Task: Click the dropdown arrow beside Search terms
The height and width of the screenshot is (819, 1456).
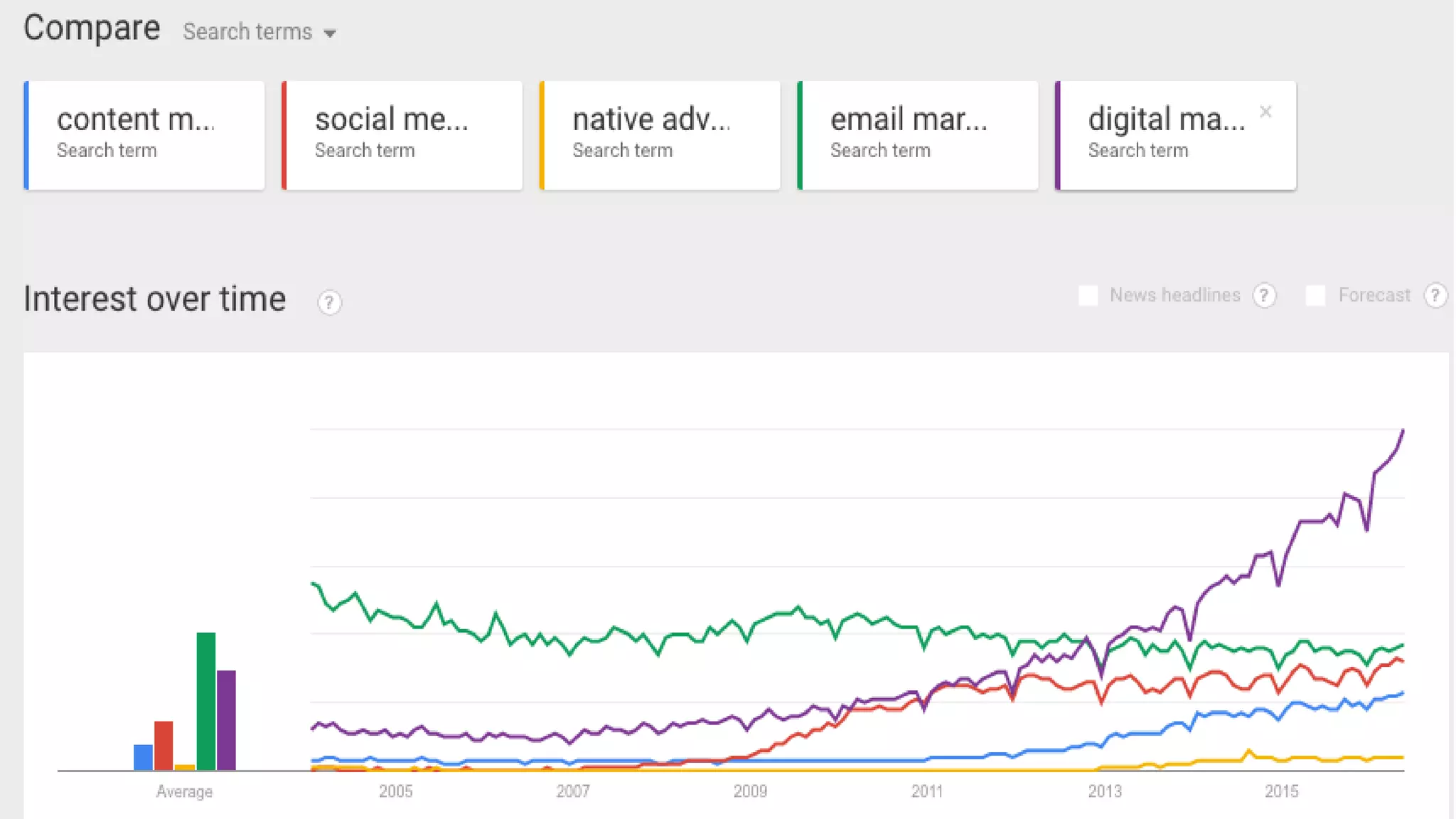Action: [330, 33]
